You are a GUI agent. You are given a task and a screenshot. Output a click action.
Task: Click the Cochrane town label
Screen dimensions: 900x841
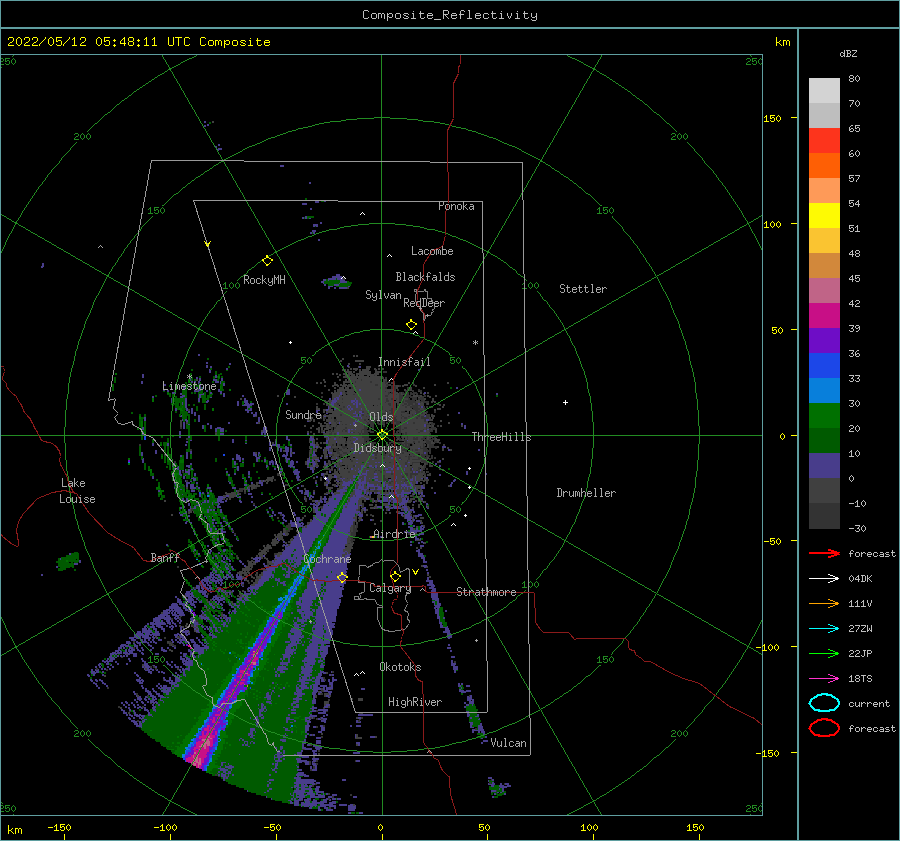tap(327, 559)
